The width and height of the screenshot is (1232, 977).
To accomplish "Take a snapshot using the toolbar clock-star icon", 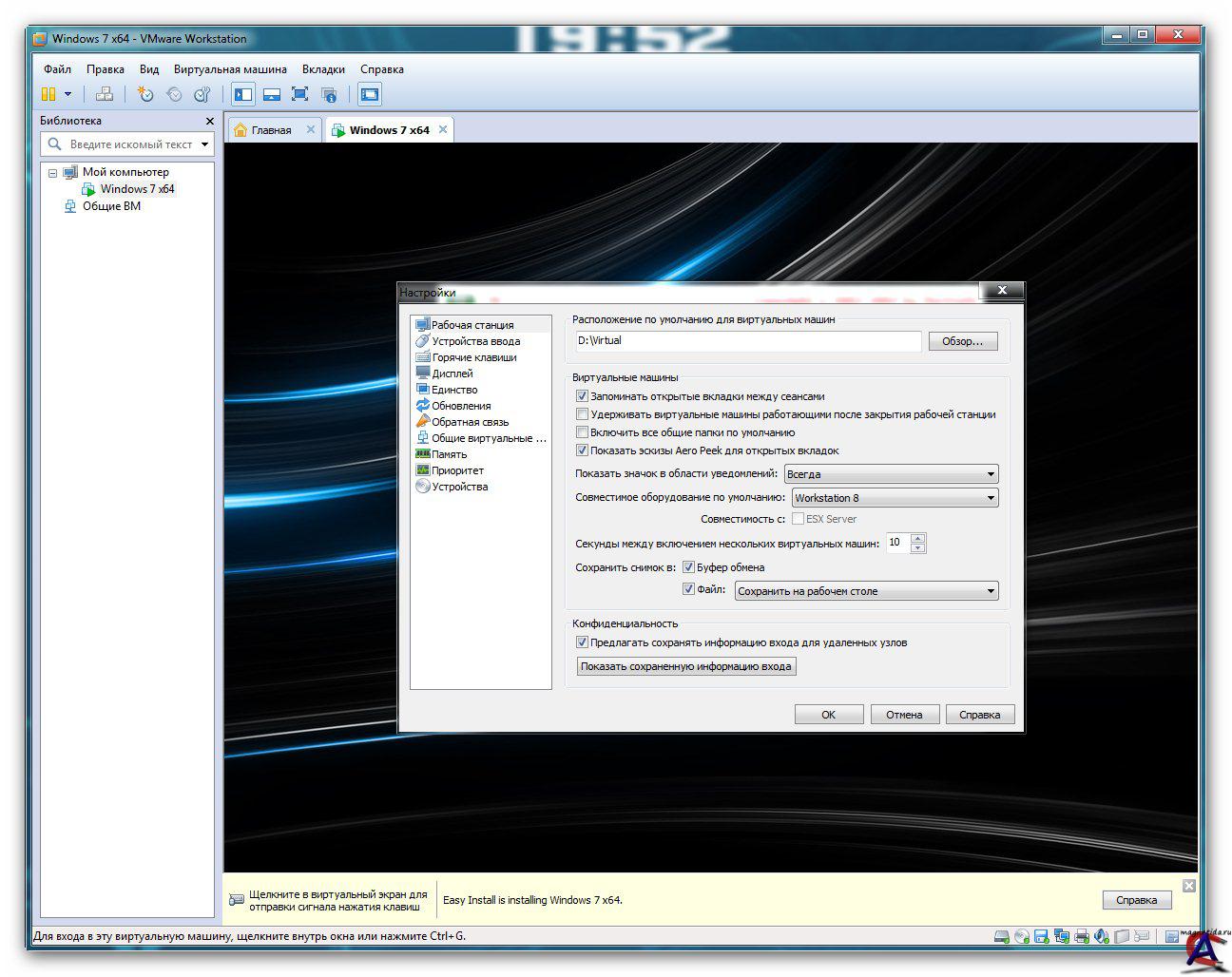I will tap(145, 94).
